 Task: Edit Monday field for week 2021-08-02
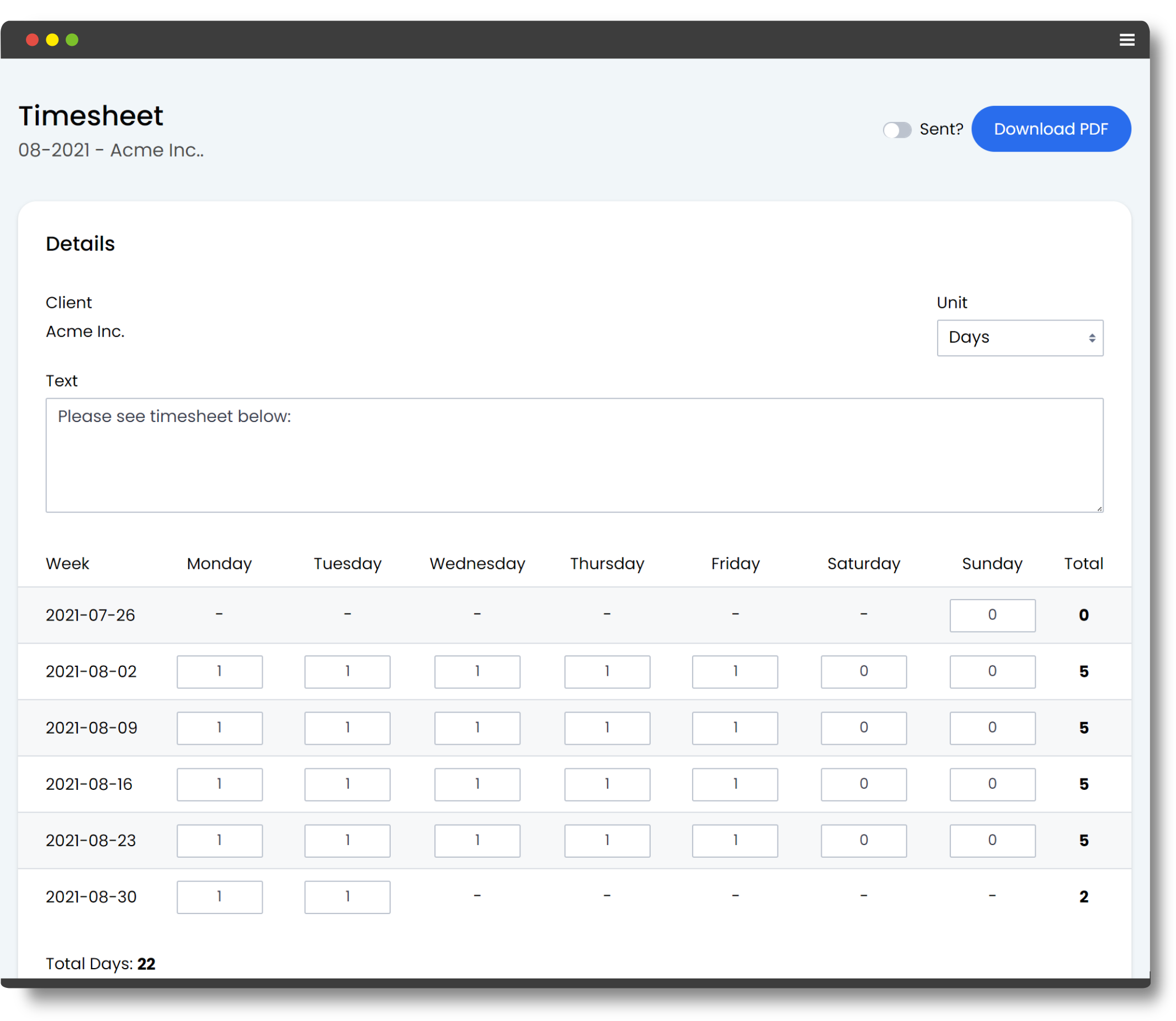(x=220, y=672)
